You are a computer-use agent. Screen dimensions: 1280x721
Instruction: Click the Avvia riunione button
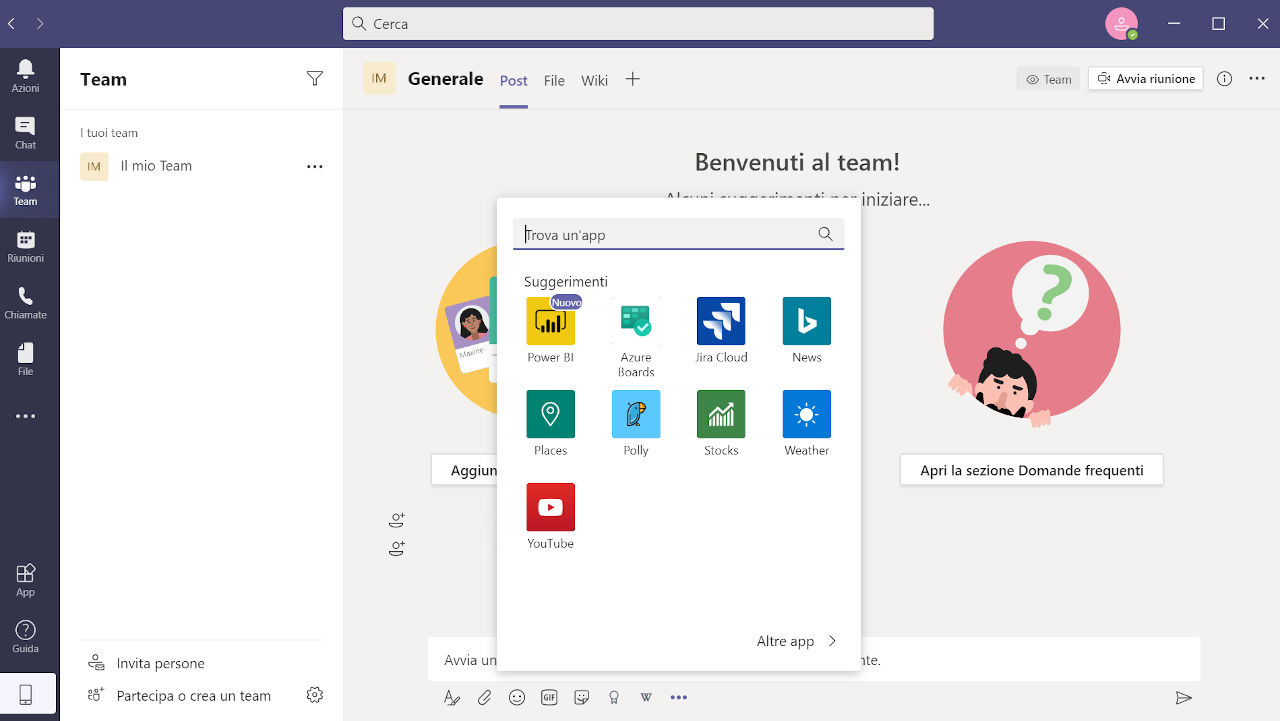1146,79
